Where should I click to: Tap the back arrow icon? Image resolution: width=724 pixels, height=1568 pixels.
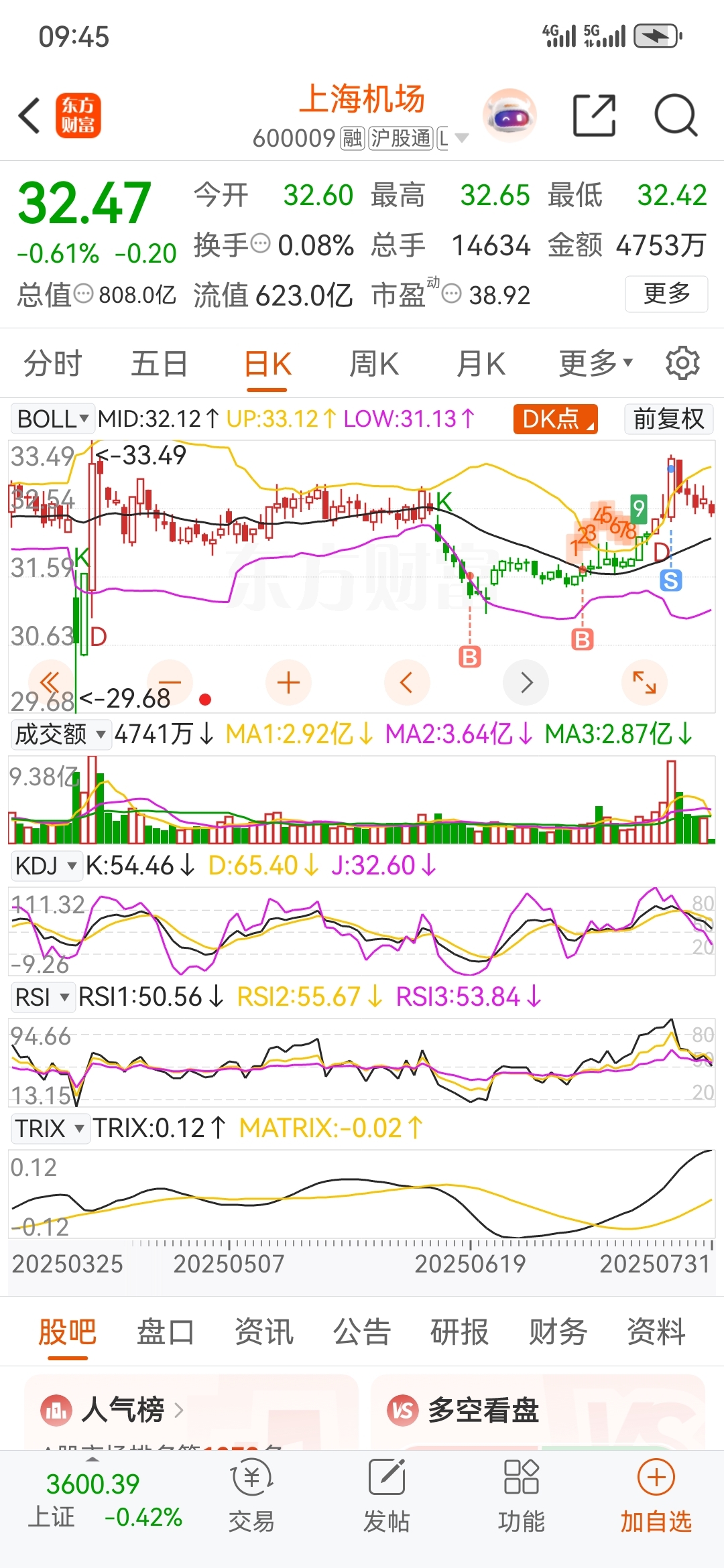29,115
